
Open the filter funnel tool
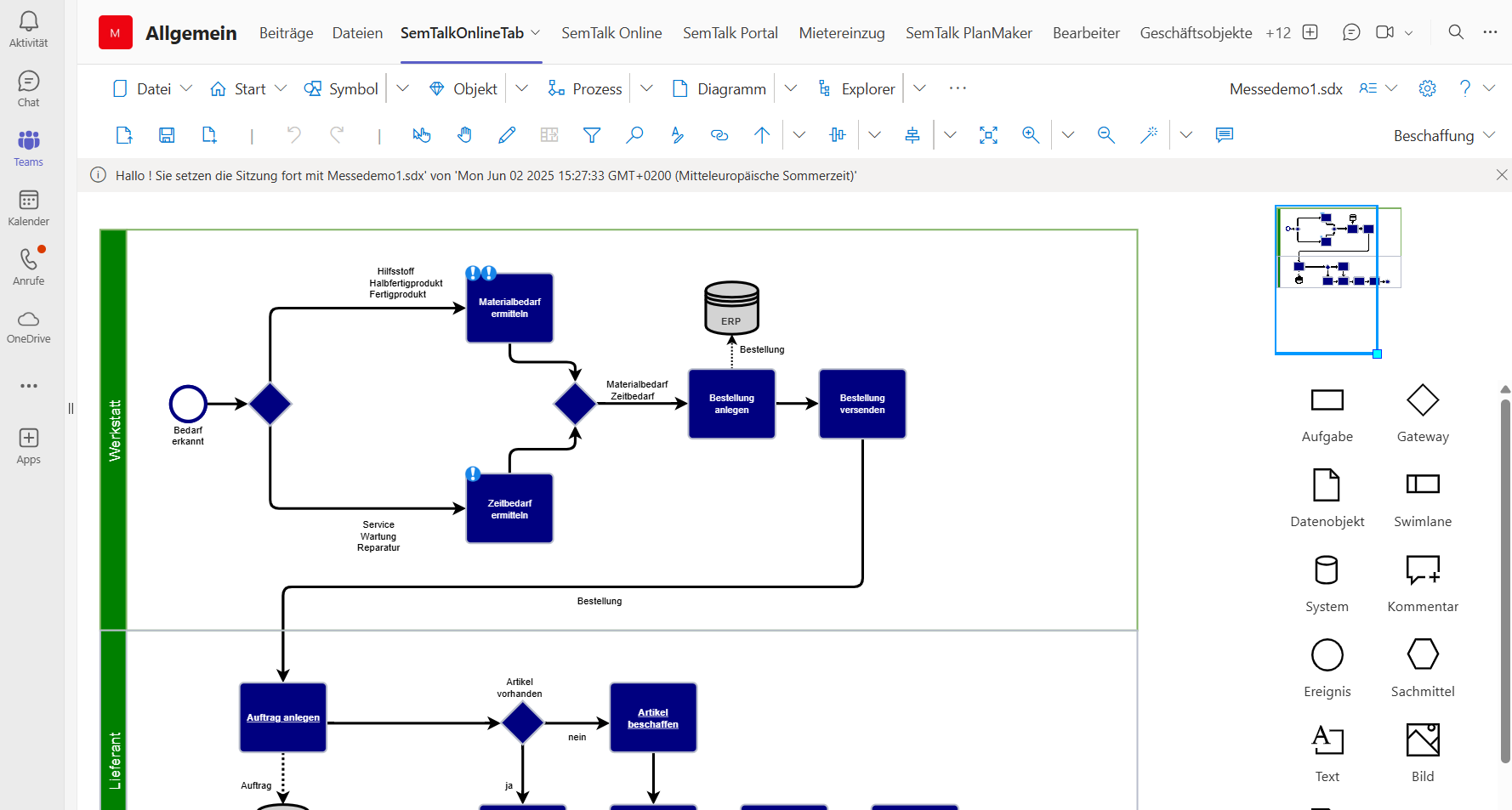point(592,134)
